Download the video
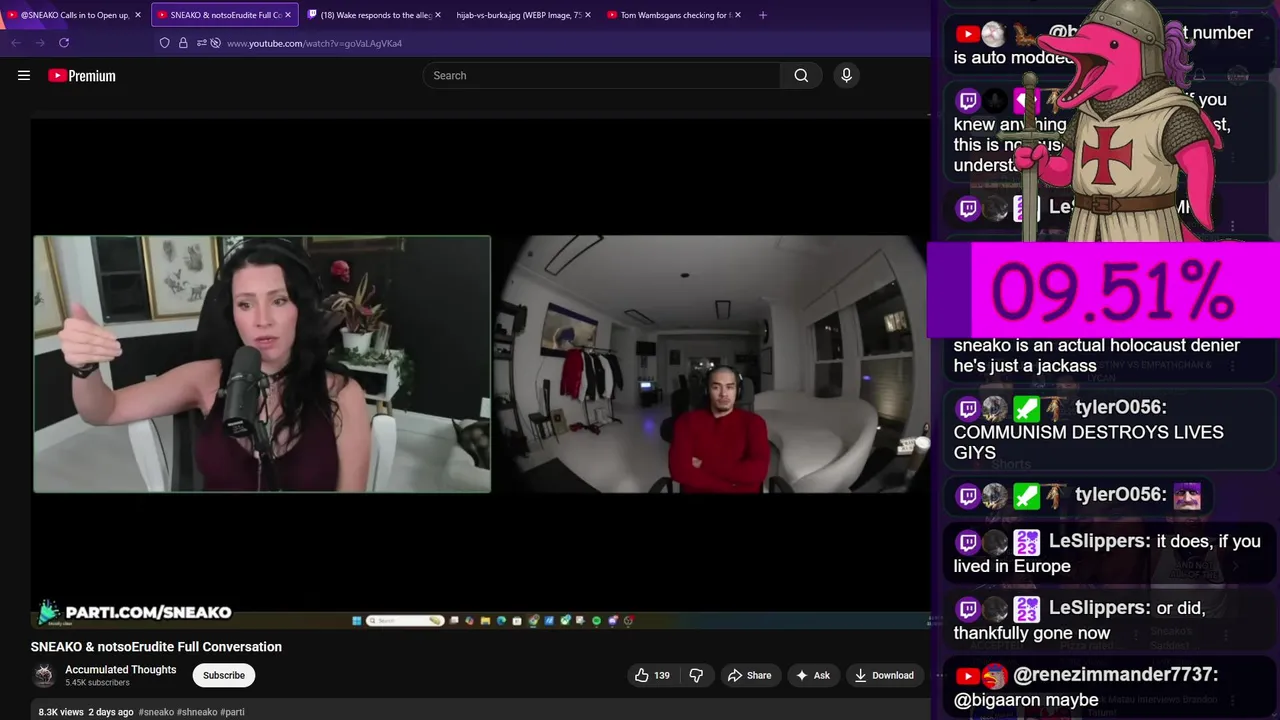This screenshot has height=720, width=1280. (883, 675)
